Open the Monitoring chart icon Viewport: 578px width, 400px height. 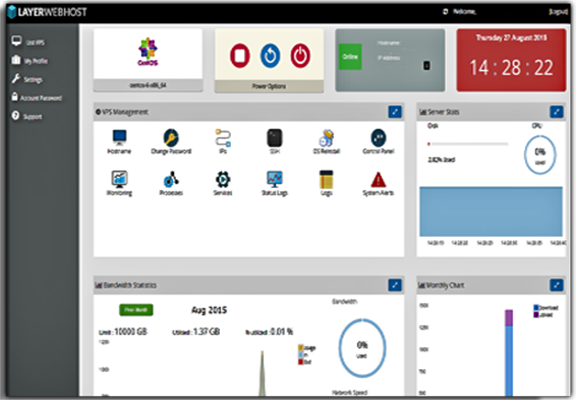point(119,179)
